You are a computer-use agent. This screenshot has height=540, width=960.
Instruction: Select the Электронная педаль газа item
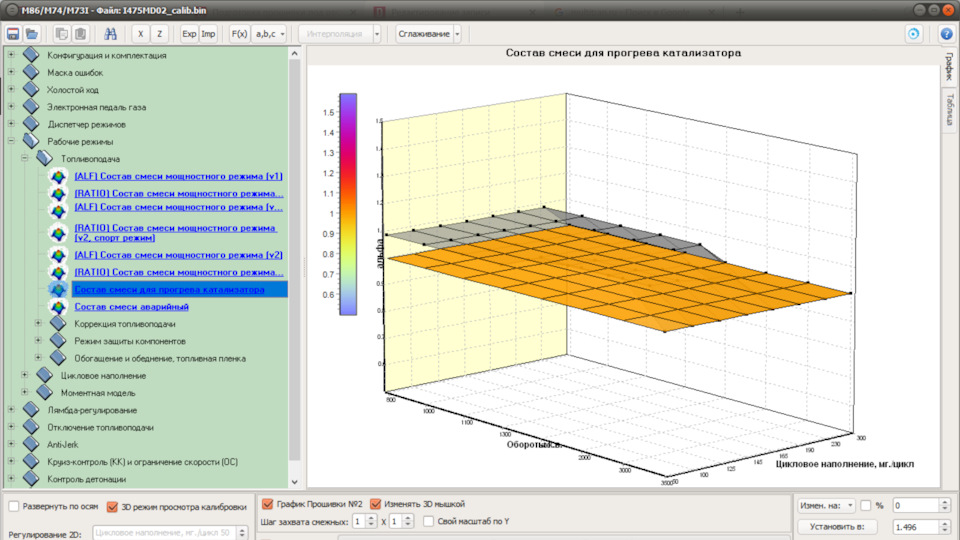click(97, 107)
